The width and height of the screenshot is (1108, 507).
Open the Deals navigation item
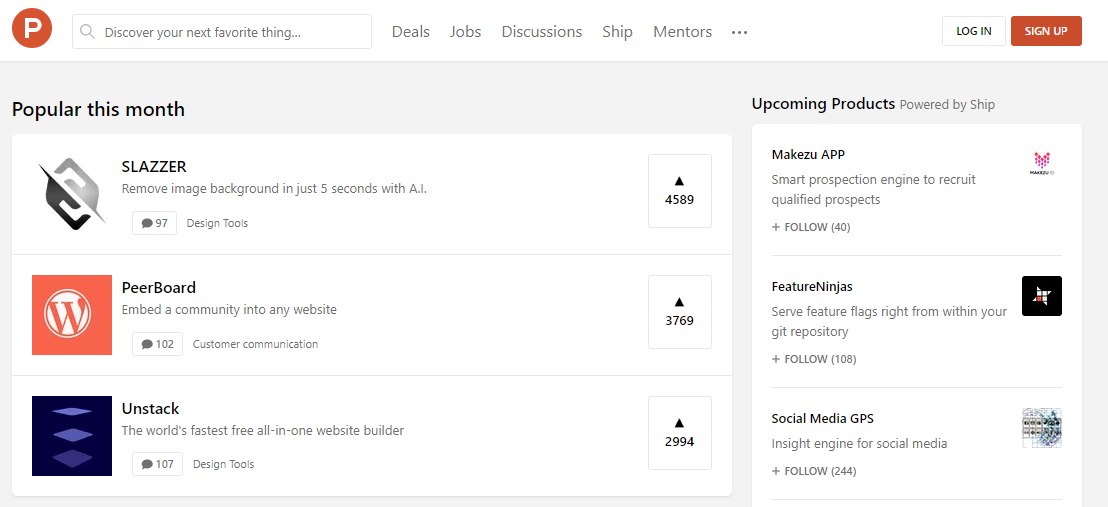click(411, 32)
